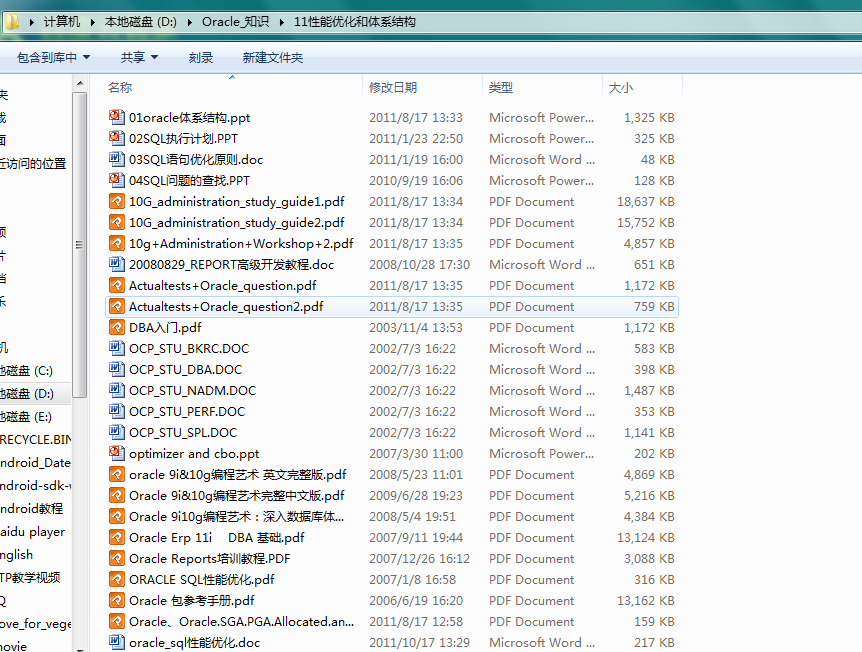Image resolution: width=862 pixels, height=652 pixels.
Task: Click the 13,162 KB size cell
Action: pos(645,600)
